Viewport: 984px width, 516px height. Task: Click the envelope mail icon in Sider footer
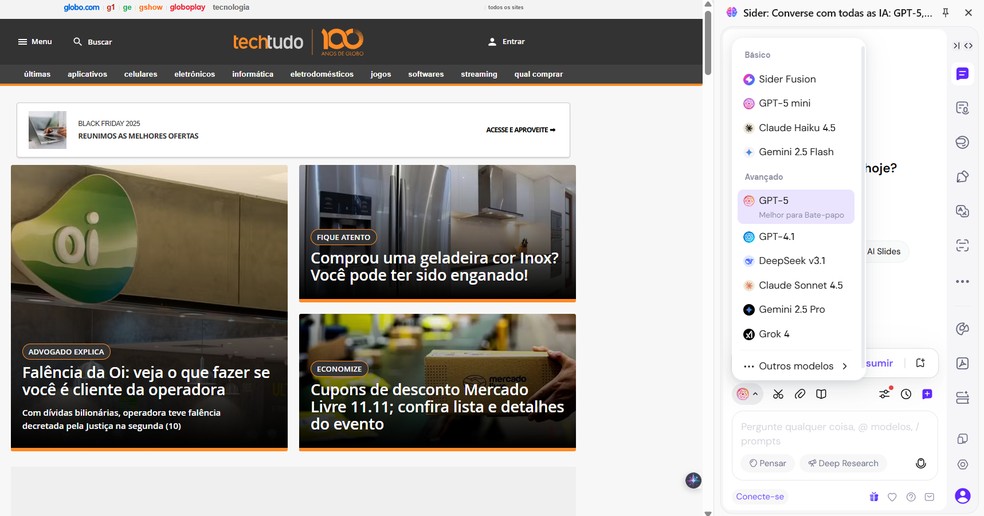[x=929, y=497]
